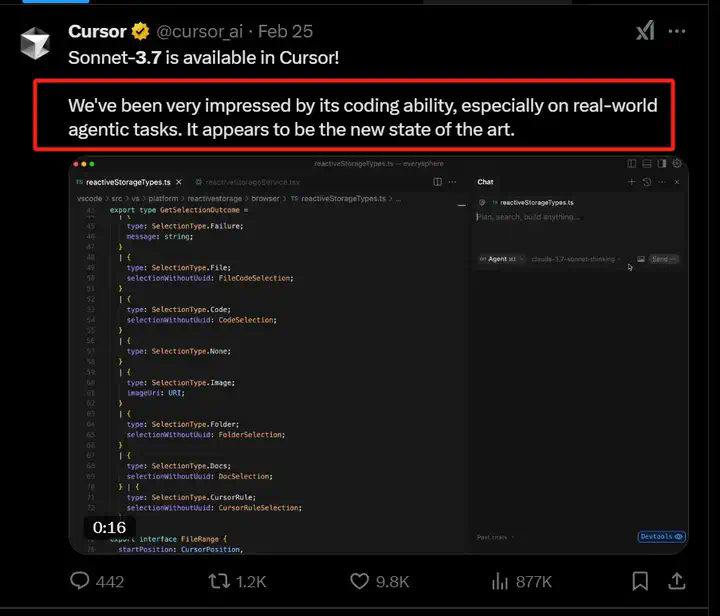Open the @cursor_ai handle link

click(x=199, y=31)
